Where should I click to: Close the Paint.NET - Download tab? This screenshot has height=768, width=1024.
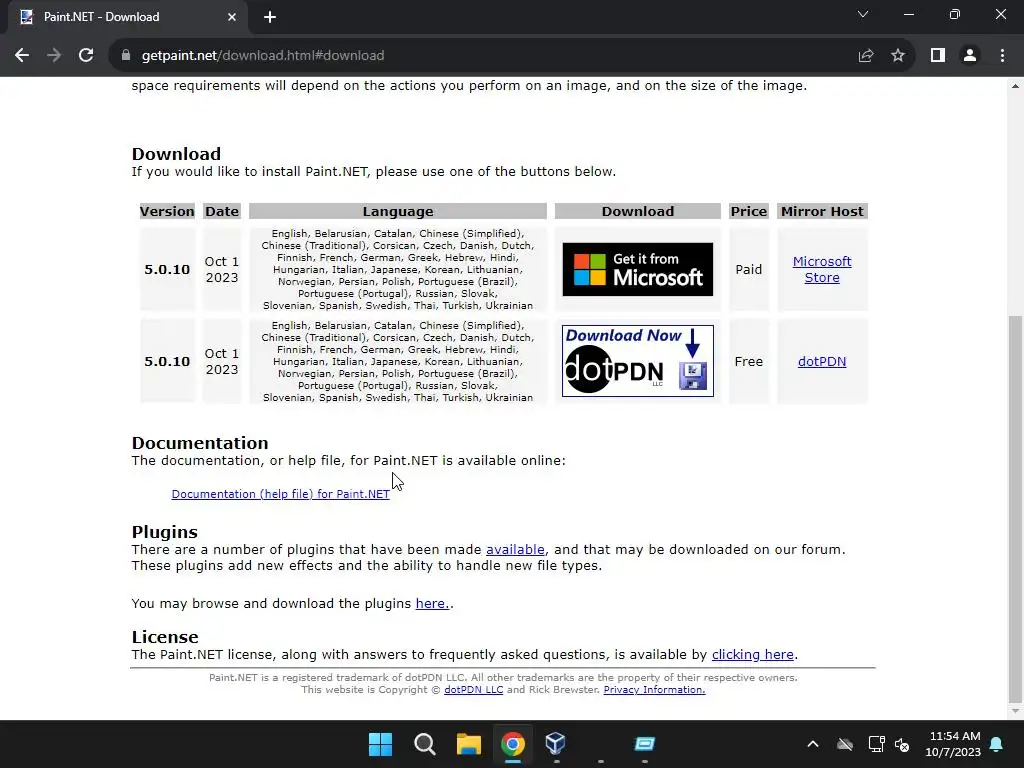(x=232, y=17)
